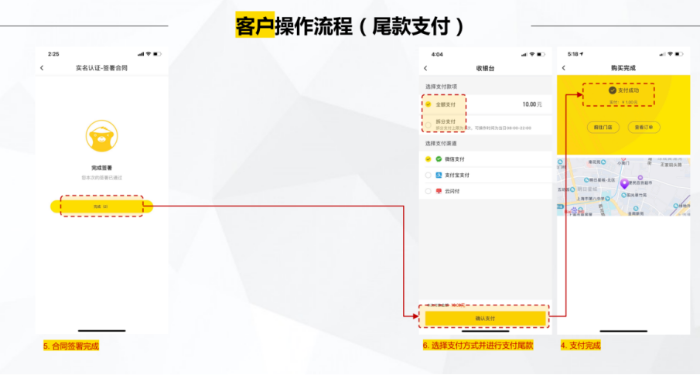The height and width of the screenshot is (375, 700).
Task: Click the red 云闪付 icon
Action: 439,191
